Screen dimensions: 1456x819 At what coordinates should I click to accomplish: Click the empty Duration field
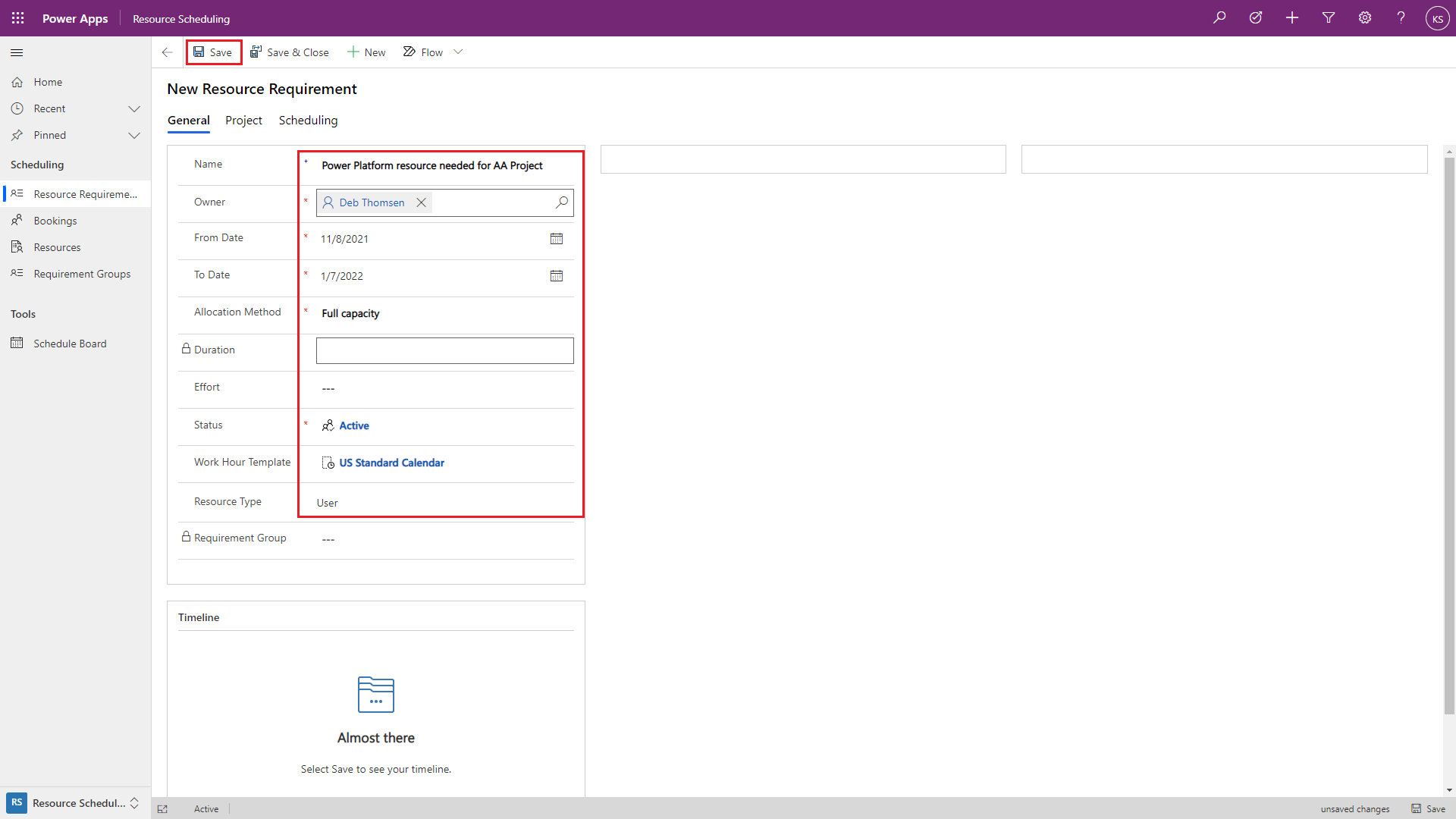pyautogui.click(x=444, y=350)
